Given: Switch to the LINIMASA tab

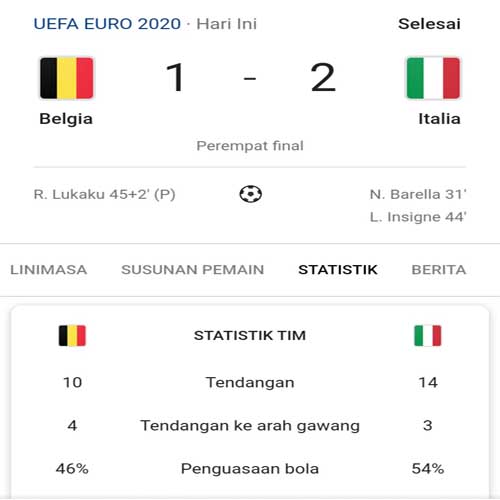Looking at the screenshot, I should point(49,270).
